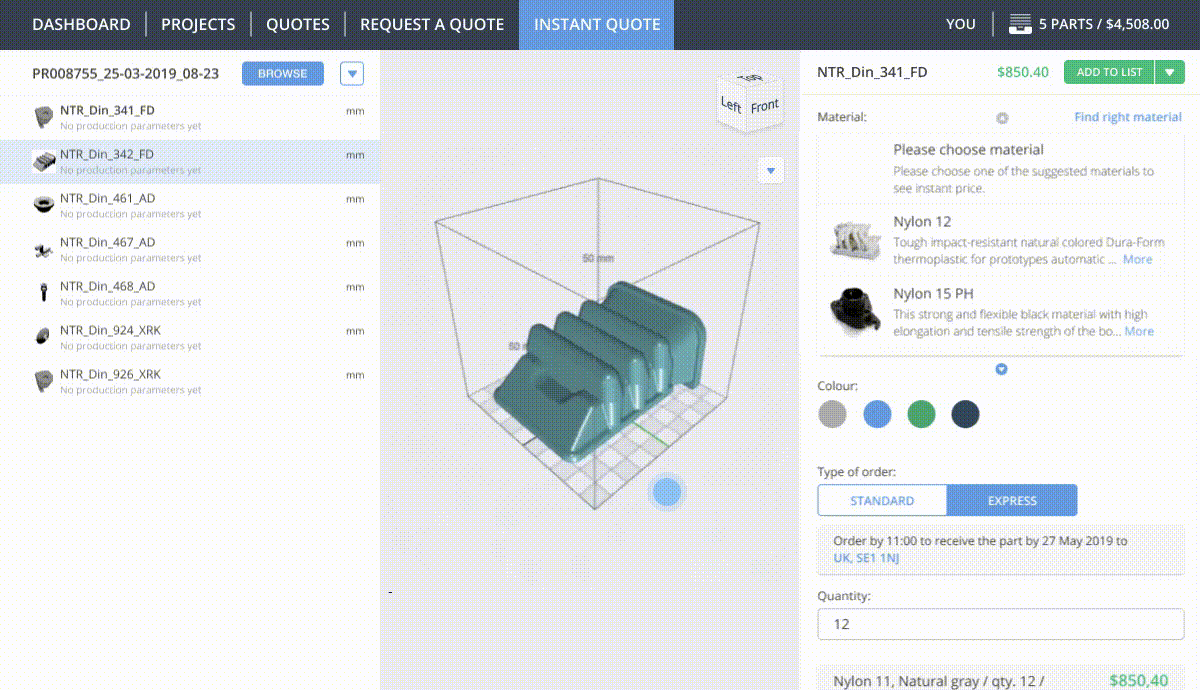Select the Standard order type
The width and height of the screenshot is (1200, 690).
pos(882,501)
